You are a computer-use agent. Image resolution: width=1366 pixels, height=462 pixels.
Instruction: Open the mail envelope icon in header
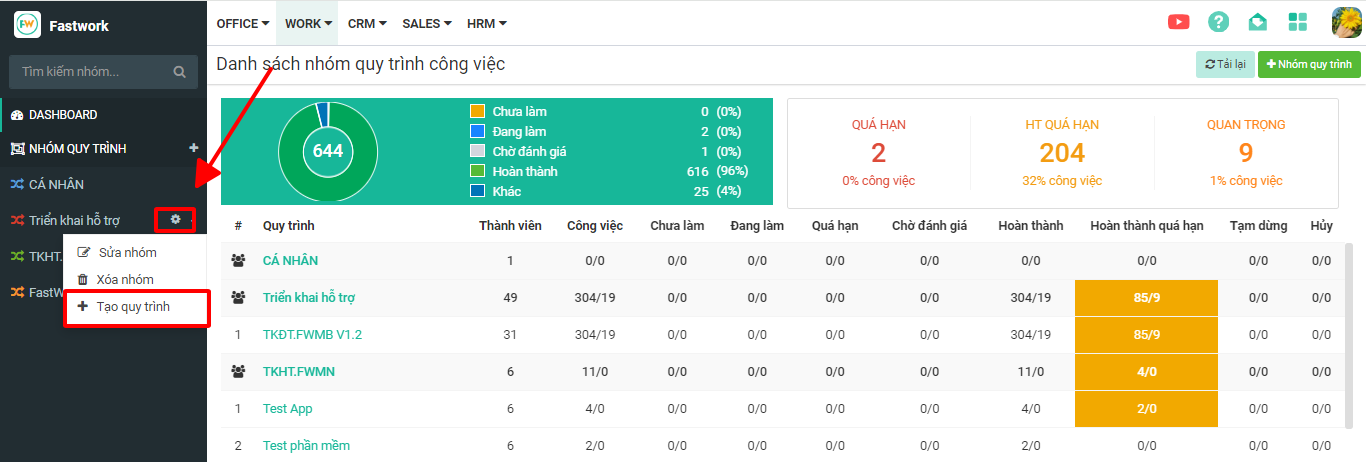[x=1258, y=22]
